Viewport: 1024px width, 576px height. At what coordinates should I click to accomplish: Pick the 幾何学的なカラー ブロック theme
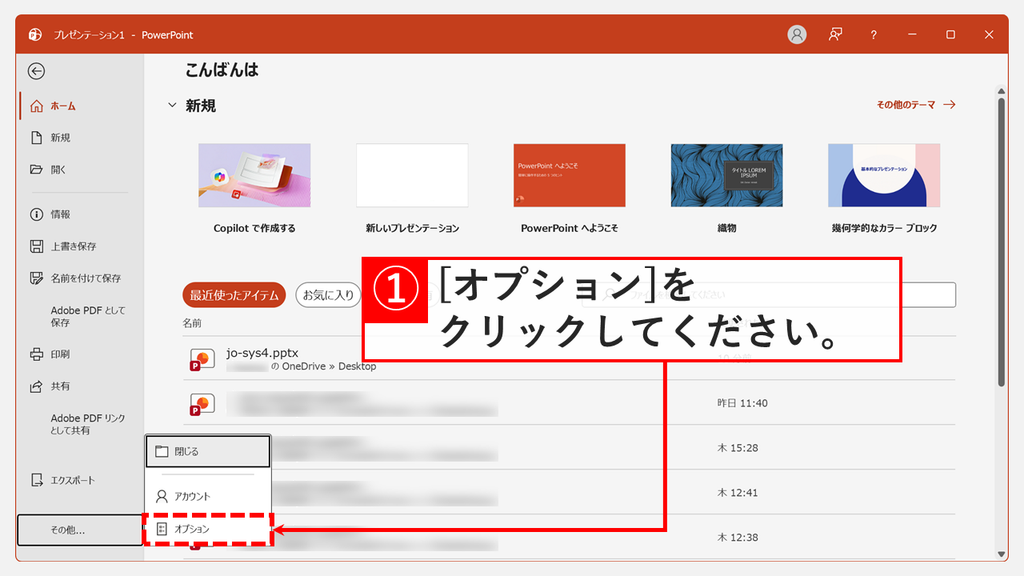884,176
